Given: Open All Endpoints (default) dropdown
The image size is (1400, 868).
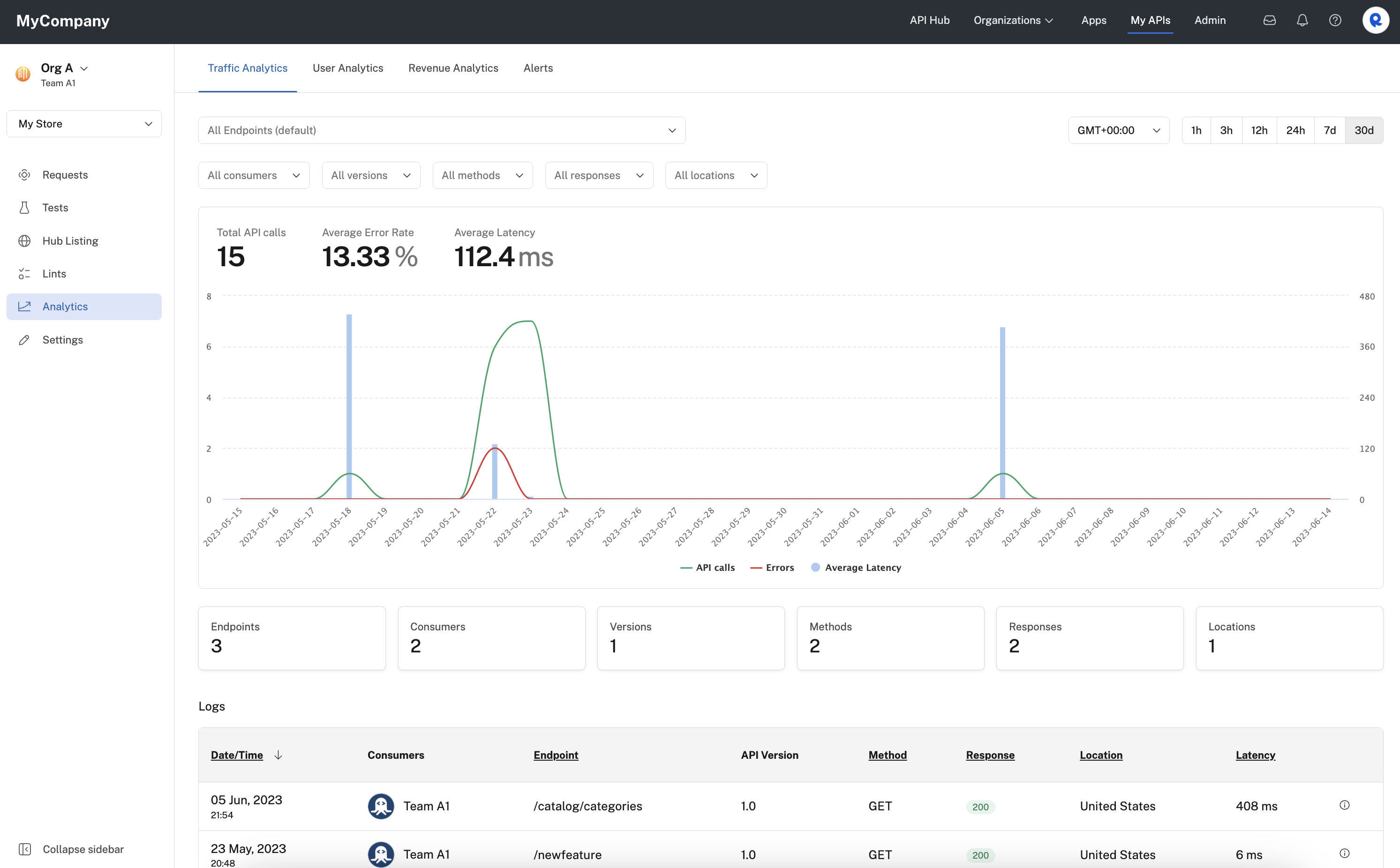Looking at the screenshot, I should (x=442, y=130).
